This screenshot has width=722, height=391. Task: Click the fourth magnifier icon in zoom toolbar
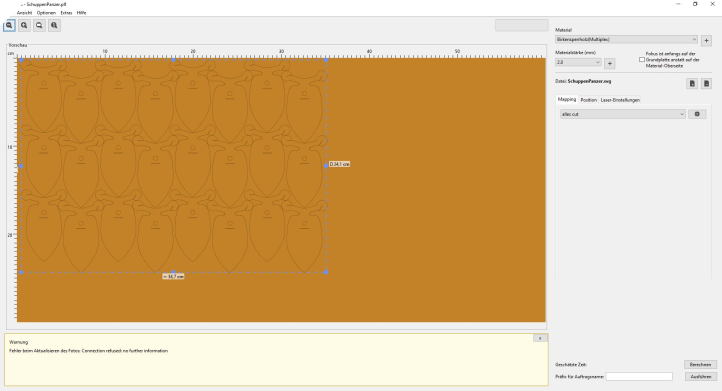point(54,26)
